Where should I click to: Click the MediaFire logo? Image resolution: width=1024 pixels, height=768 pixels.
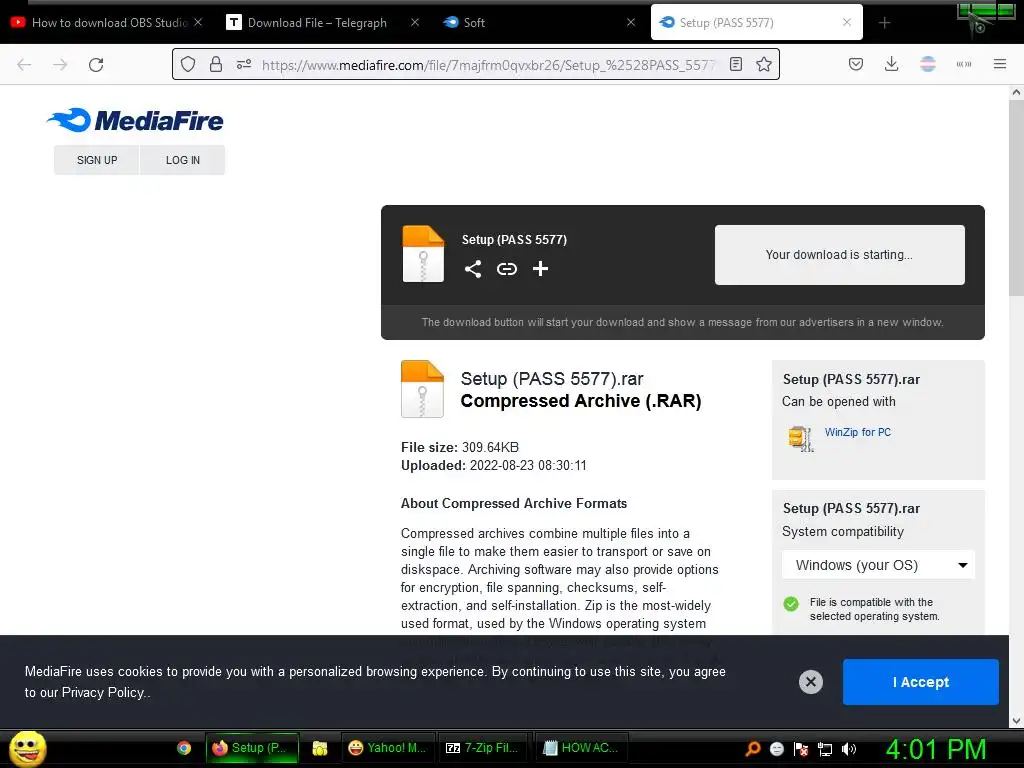pyautogui.click(x=135, y=120)
